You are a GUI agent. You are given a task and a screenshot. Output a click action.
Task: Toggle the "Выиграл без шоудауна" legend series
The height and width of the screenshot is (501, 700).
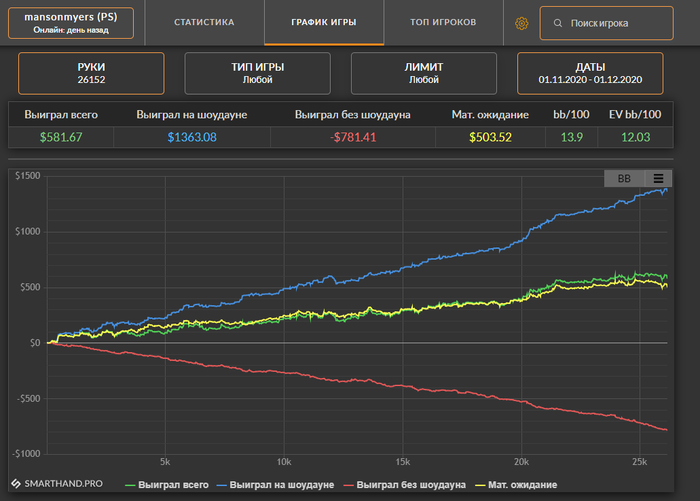click(404, 484)
